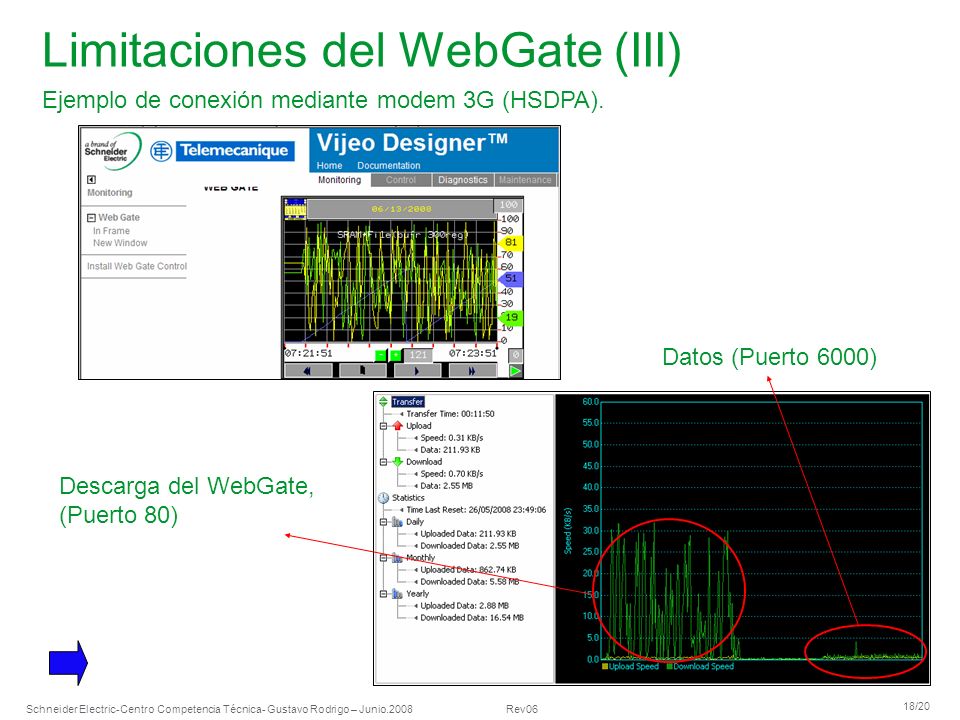Select Yearly Downloaded Data 16.54 MB
This screenshot has height=720, width=960.
click(472, 618)
